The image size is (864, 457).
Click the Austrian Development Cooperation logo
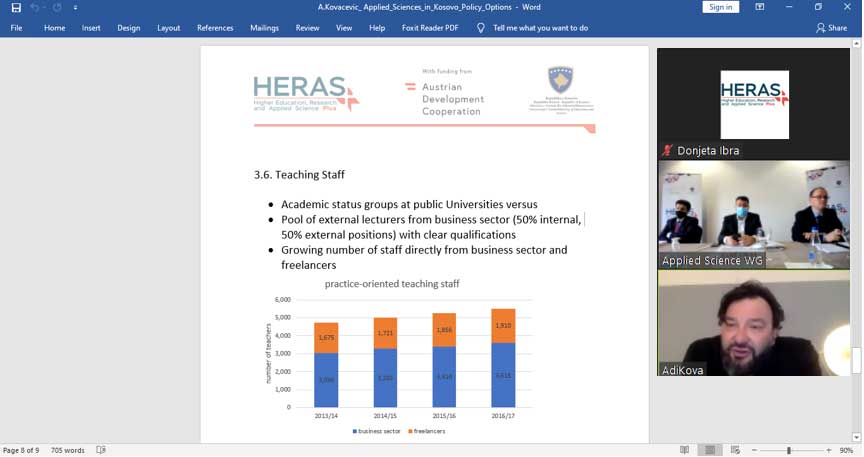tap(445, 94)
